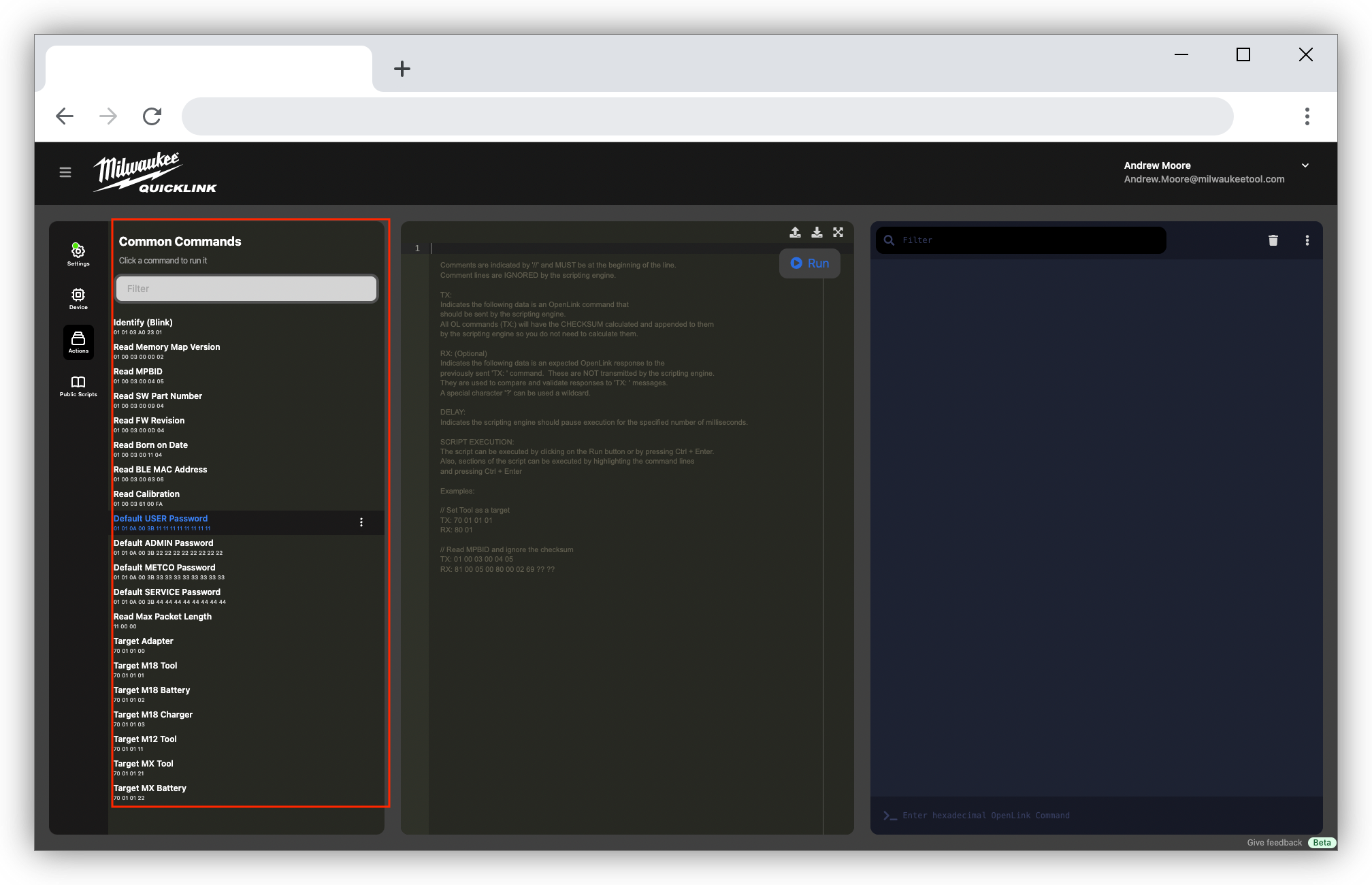The image size is (1372, 885).
Task: Click the Milwaukee QuickLink logo
Action: [x=155, y=173]
